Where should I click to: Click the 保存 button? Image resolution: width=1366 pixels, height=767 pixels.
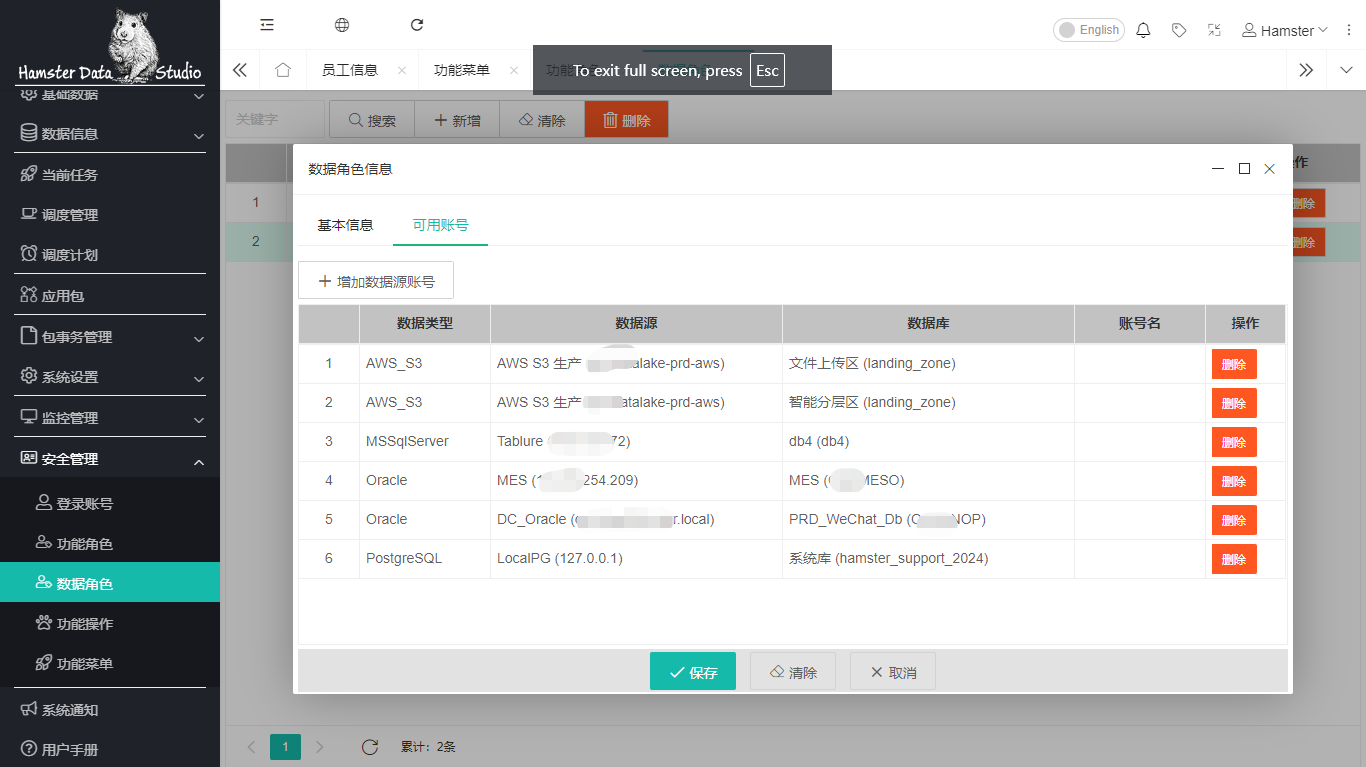(x=692, y=672)
